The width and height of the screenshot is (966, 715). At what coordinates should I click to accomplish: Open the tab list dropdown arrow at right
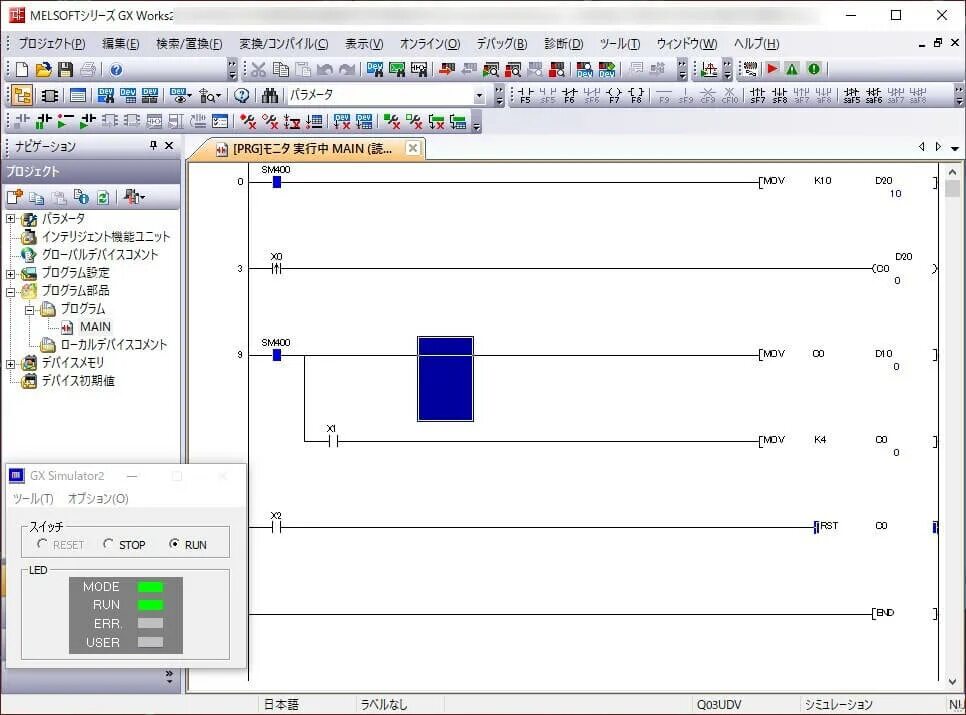[x=954, y=148]
